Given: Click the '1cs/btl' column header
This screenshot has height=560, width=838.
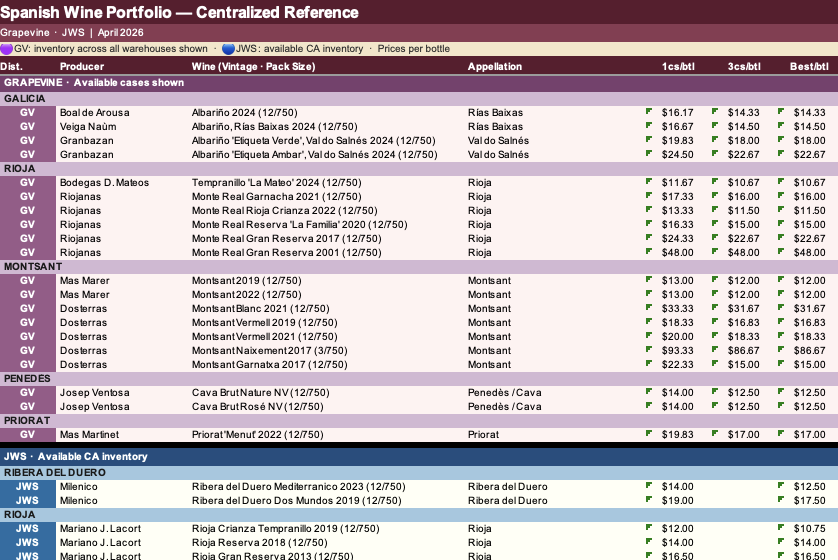Looking at the screenshot, I should coord(678,66).
